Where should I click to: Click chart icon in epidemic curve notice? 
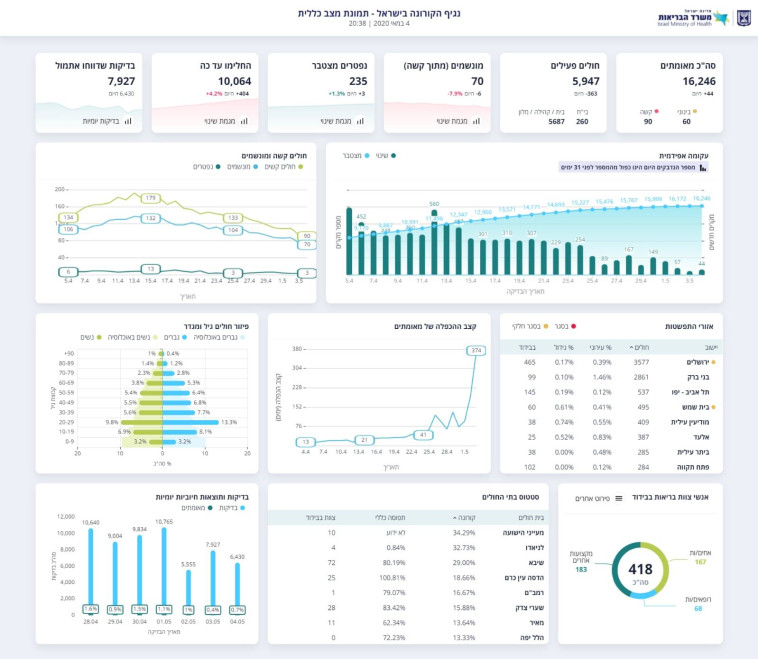click(x=702, y=168)
